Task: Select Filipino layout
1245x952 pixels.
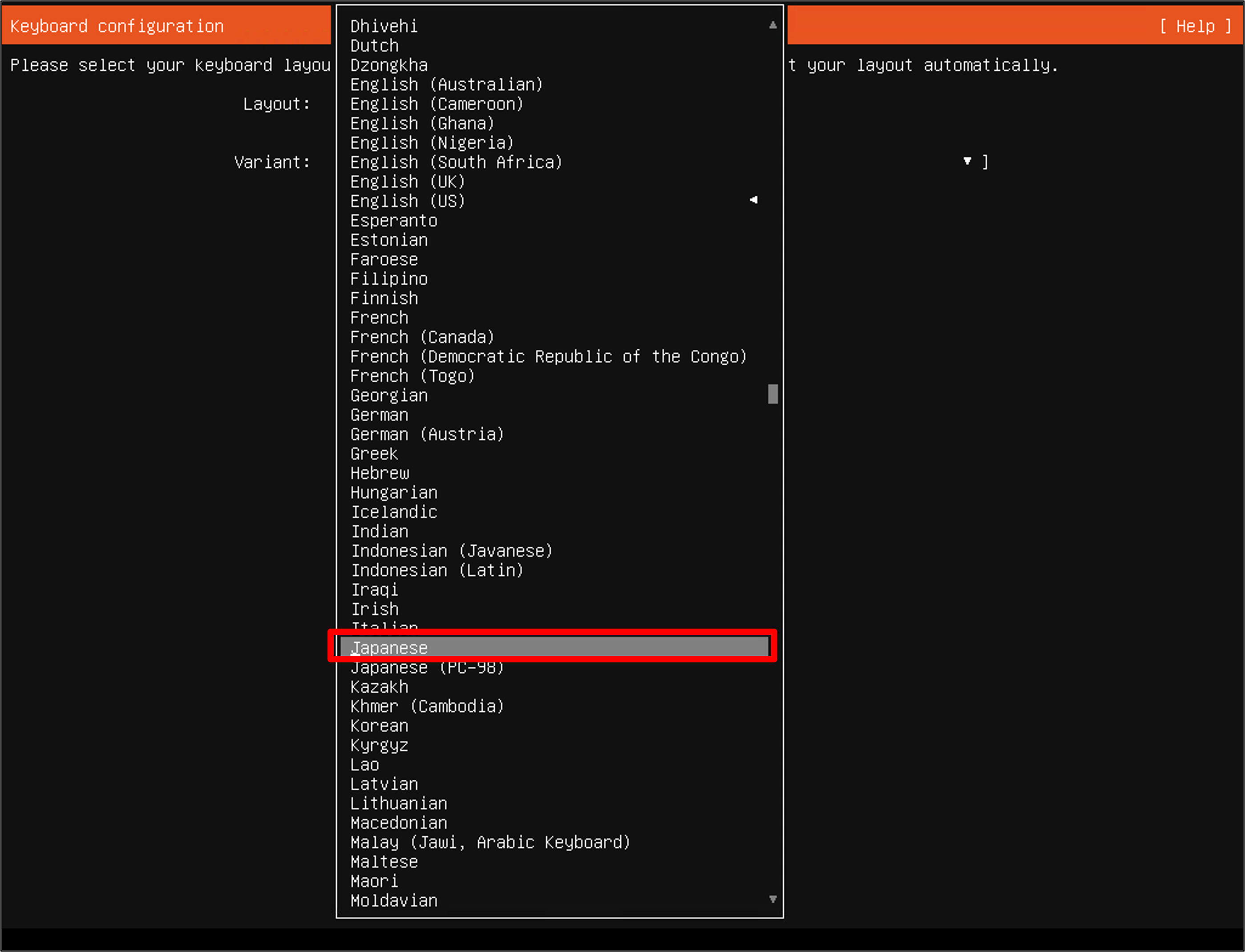Action: pyautogui.click(x=389, y=279)
